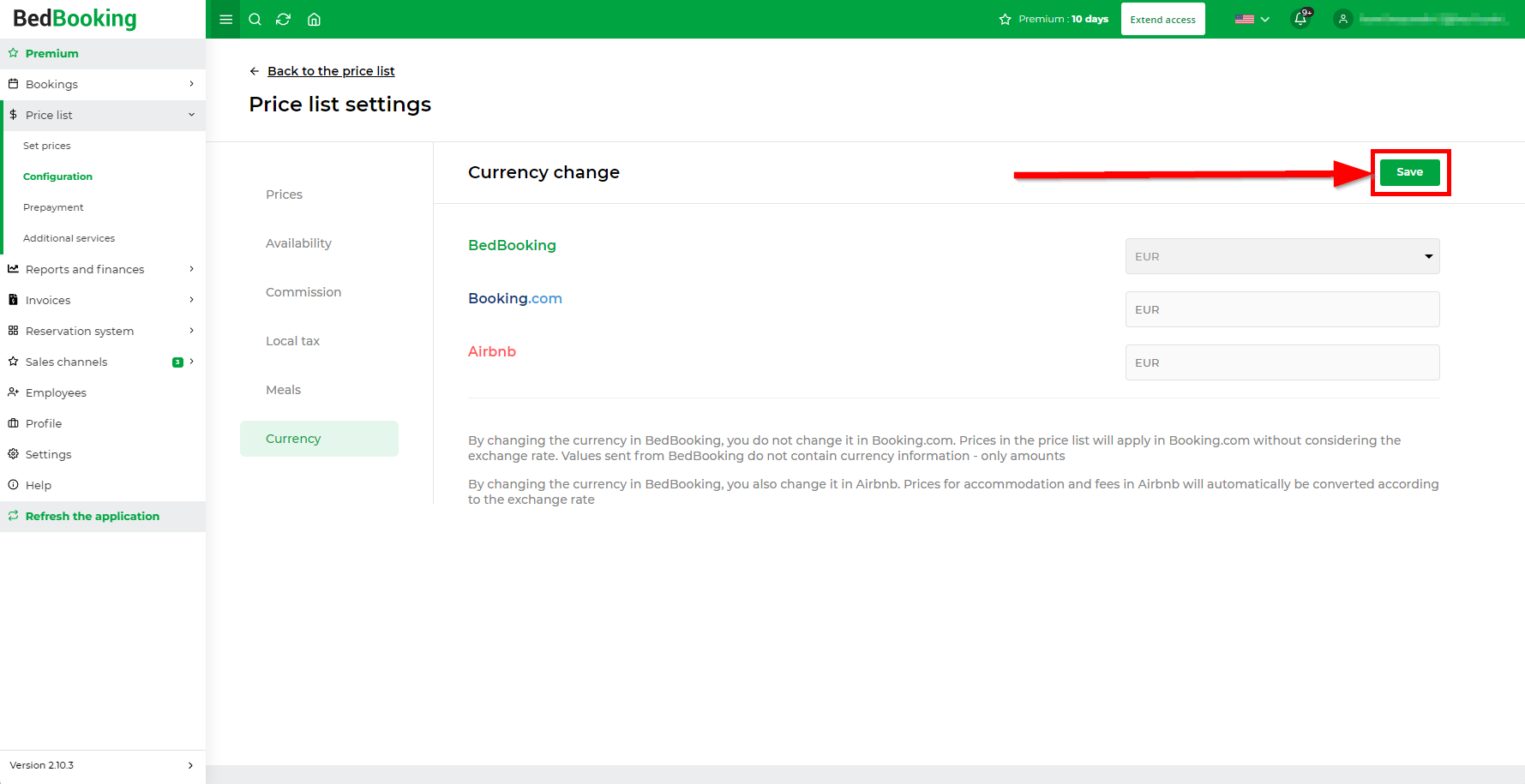This screenshot has height=784, width=1525.
Task: Open language dropdown arrow next to flag
Action: (x=1265, y=20)
